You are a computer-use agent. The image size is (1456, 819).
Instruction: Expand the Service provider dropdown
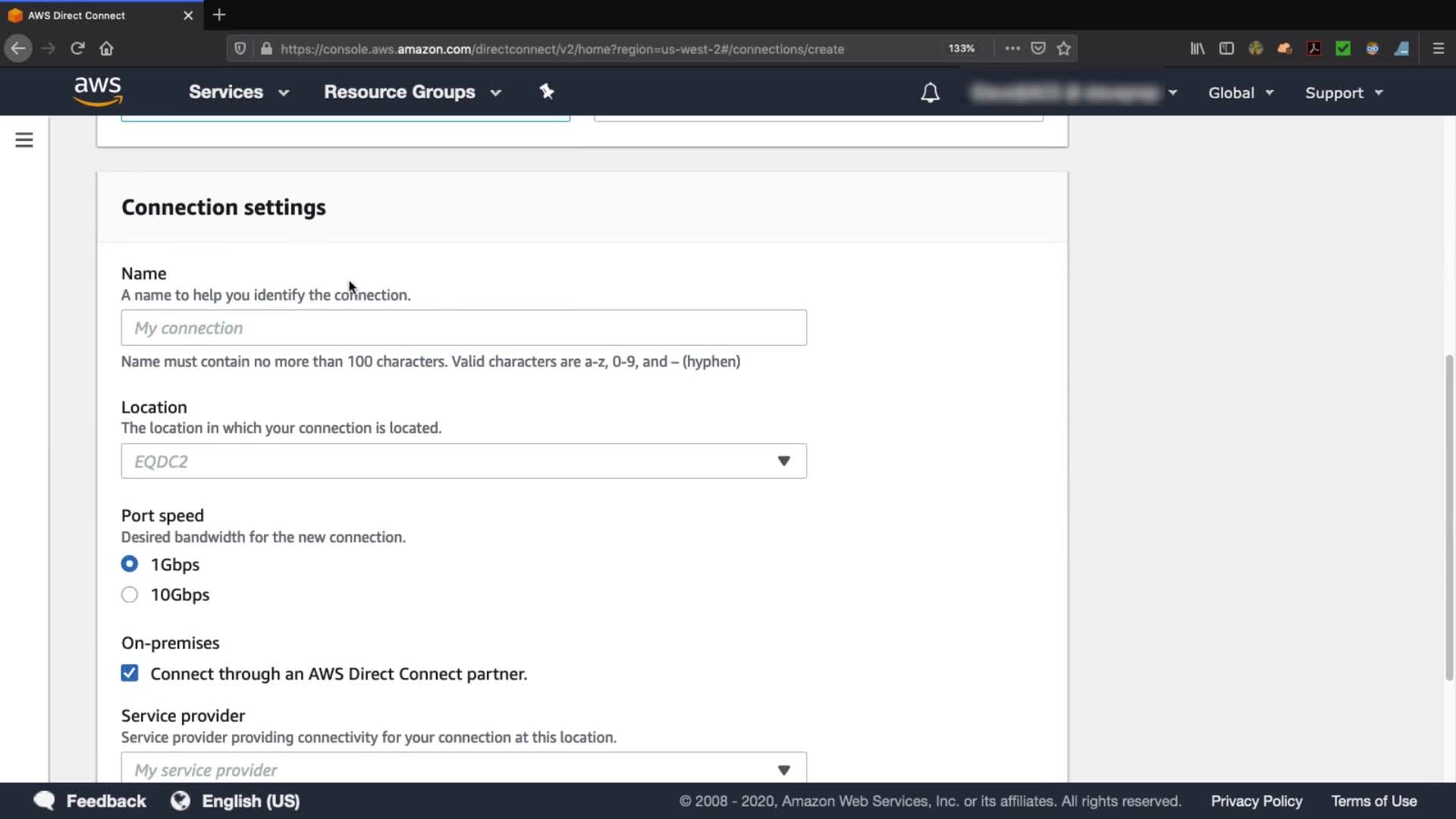tap(463, 769)
